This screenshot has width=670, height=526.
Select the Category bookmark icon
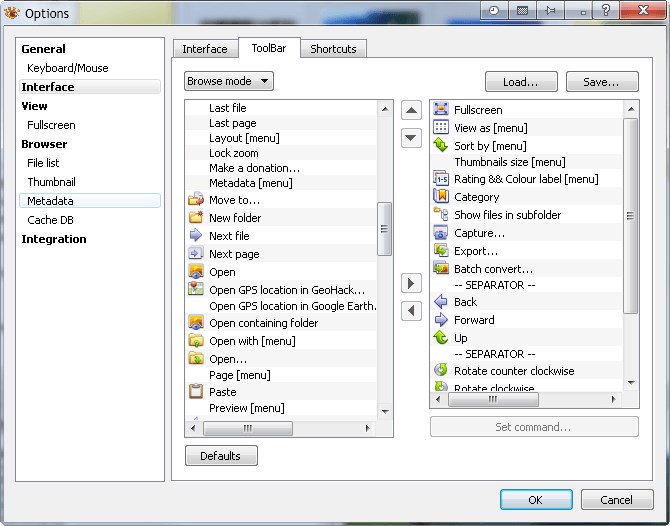[x=441, y=196]
